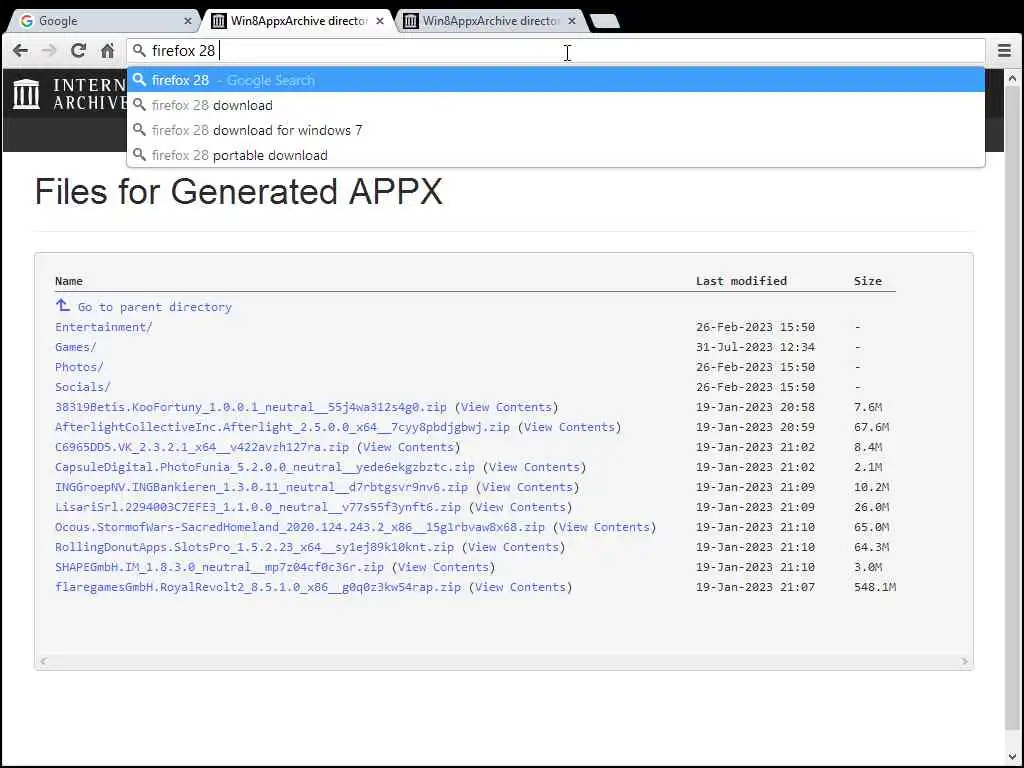This screenshot has height=768, width=1024.
Task: Download RollingDonutApps.SlotsPro zip file
Action: pyautogui.click(x=254, y=547)
